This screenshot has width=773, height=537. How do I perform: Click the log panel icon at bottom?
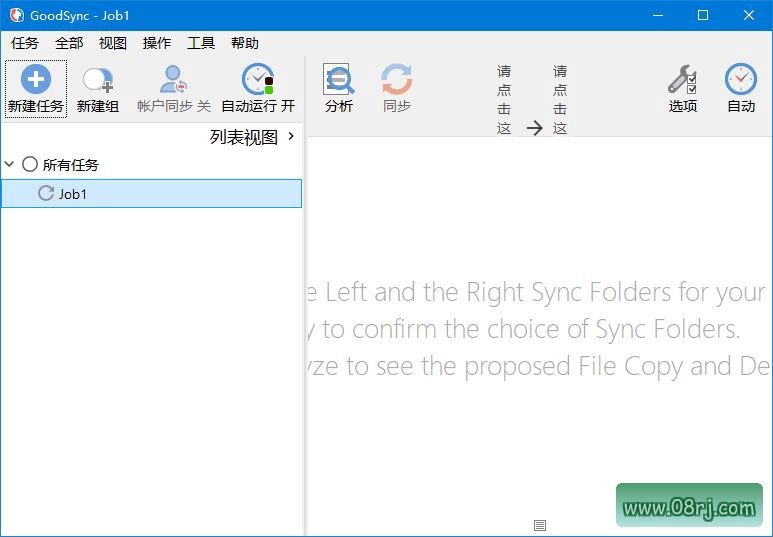pos(540,526)
